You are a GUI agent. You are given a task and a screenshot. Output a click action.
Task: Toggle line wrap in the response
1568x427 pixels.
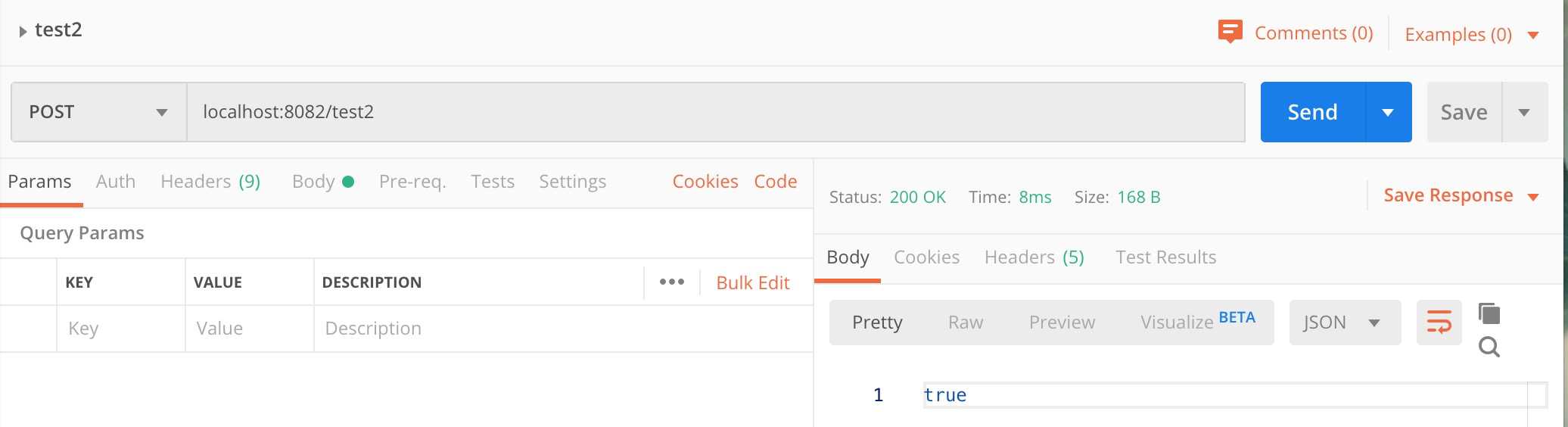(x=1439, y=323)
